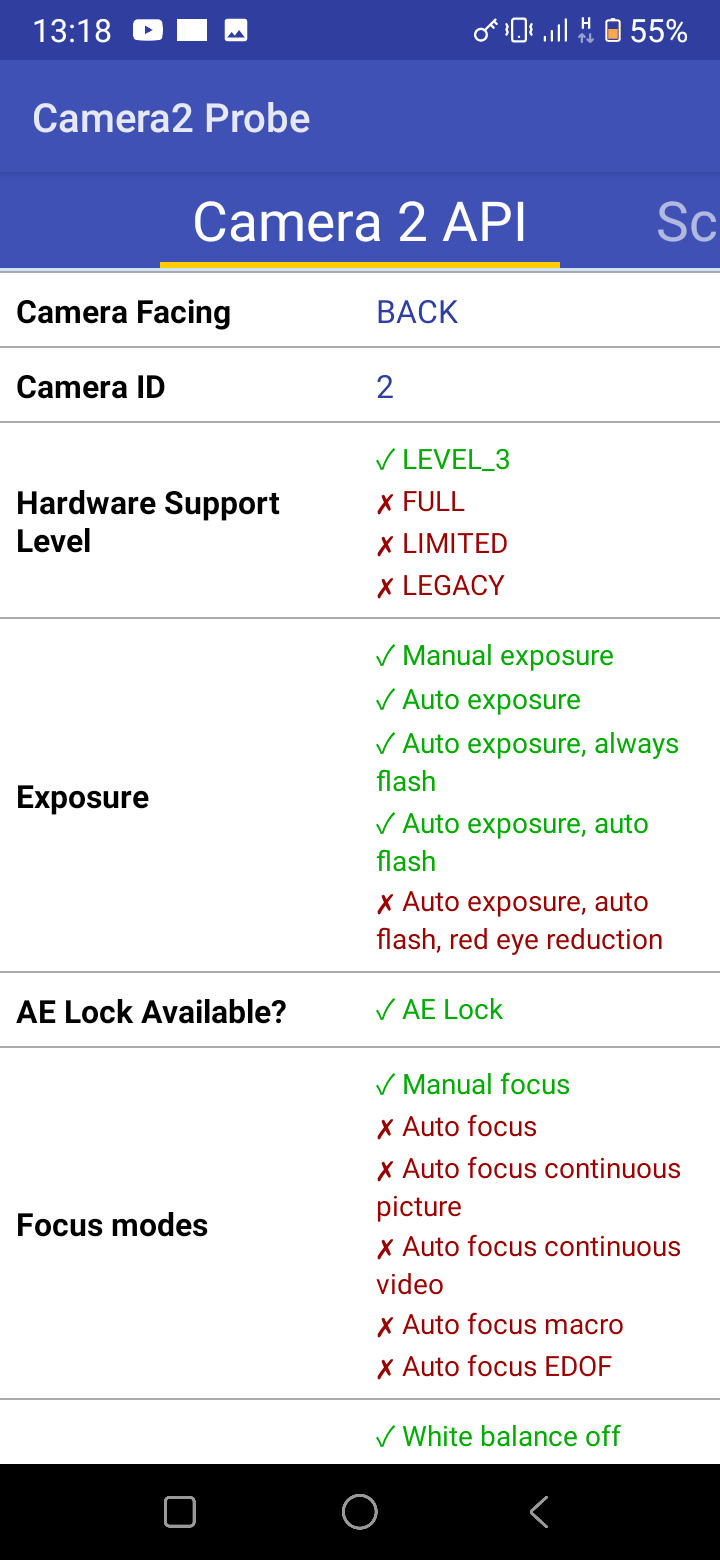Tap the Camera ID value 2

click(385, 387)
